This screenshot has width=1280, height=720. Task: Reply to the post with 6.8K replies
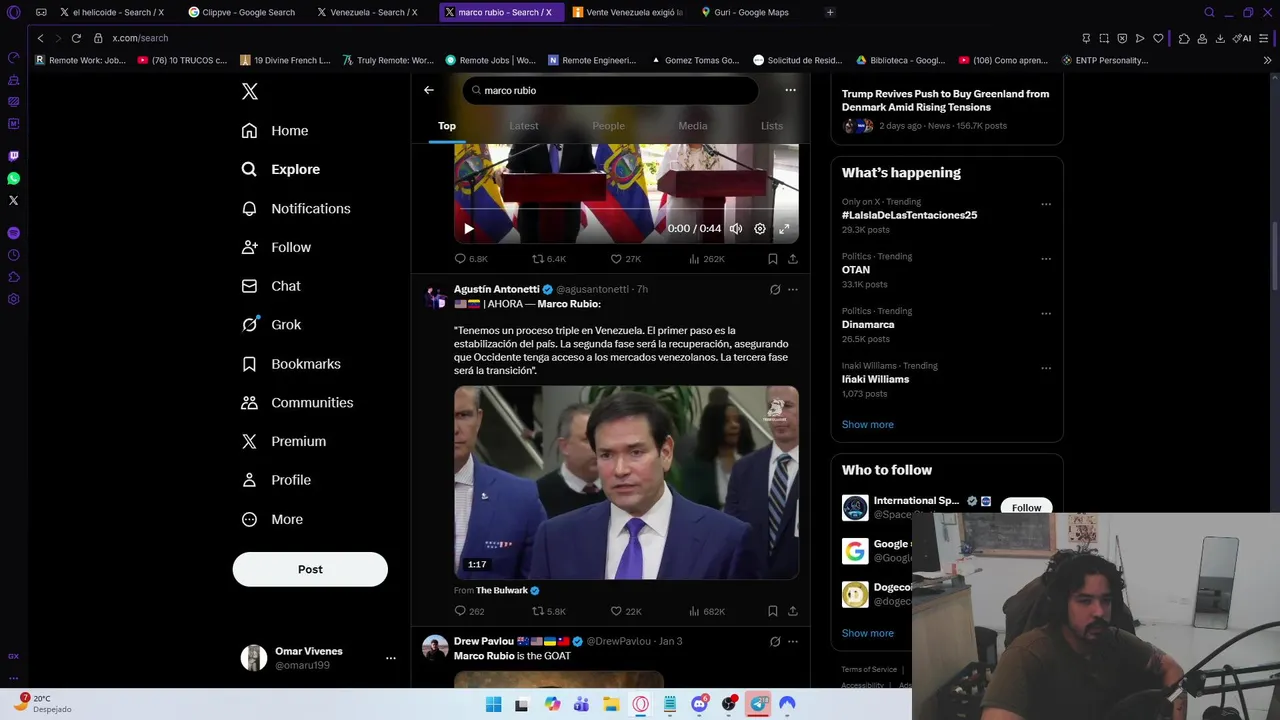471,259
